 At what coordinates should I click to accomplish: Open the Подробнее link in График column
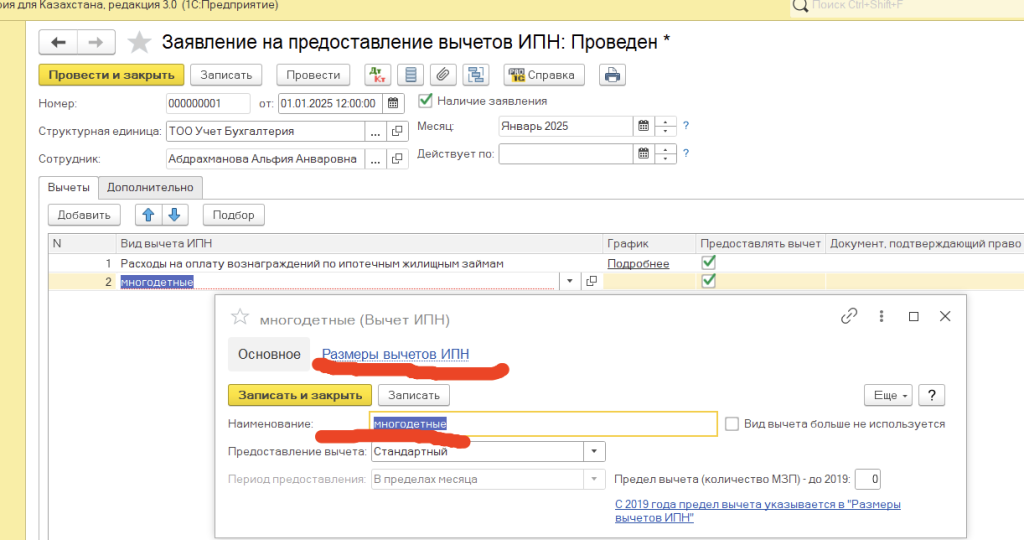tap(638, 263)
